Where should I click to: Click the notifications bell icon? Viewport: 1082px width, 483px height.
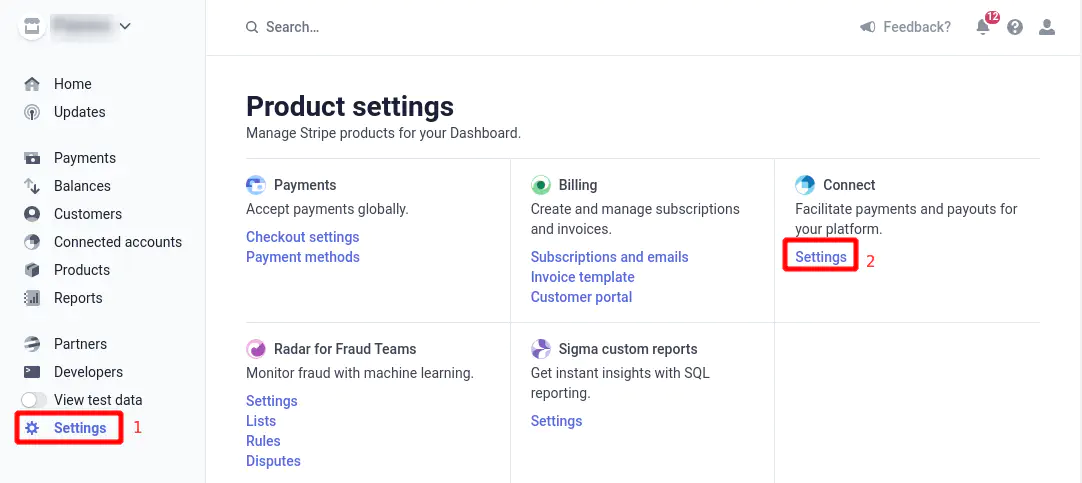[983, 28]
